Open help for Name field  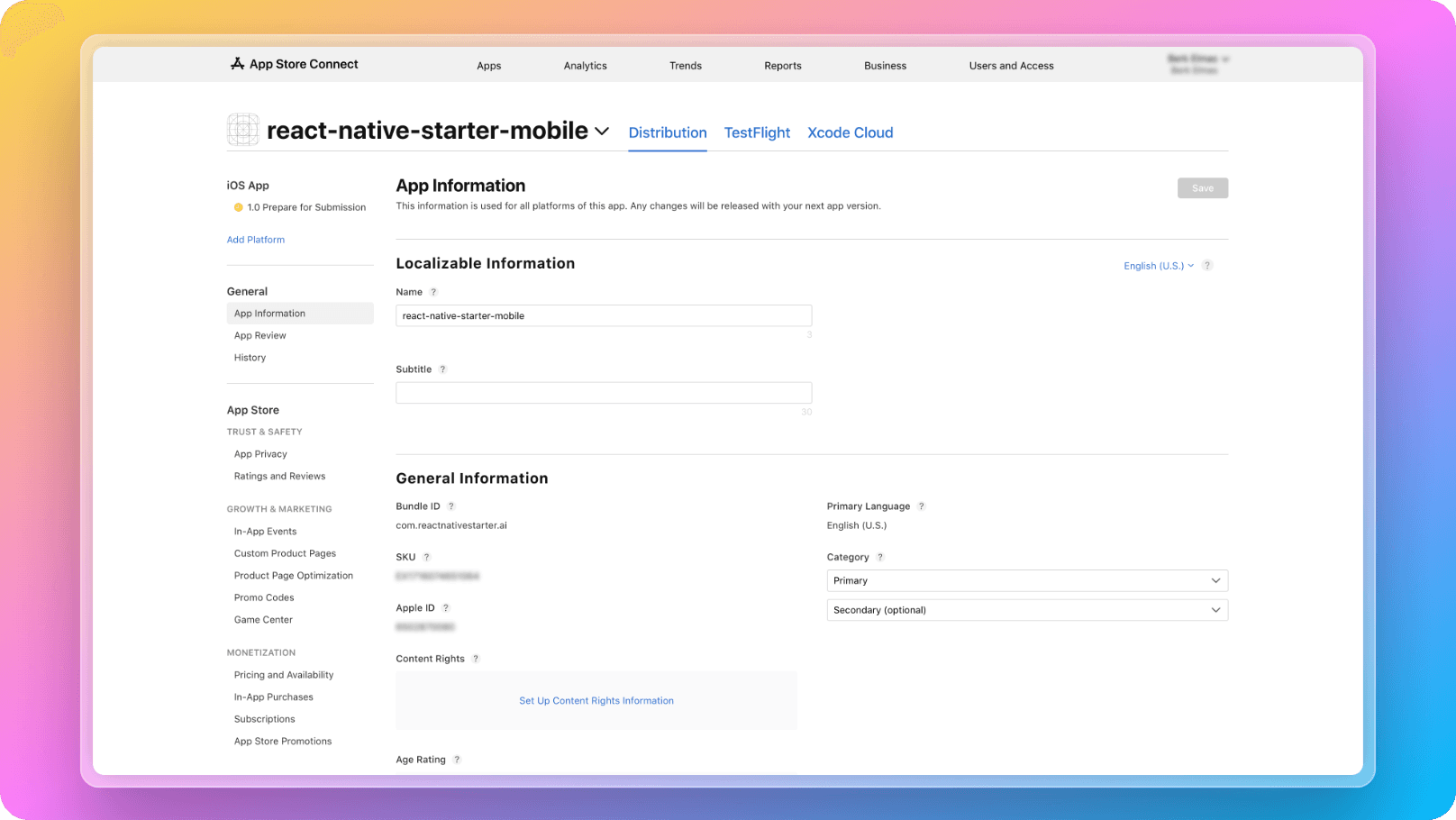[433, 292]
